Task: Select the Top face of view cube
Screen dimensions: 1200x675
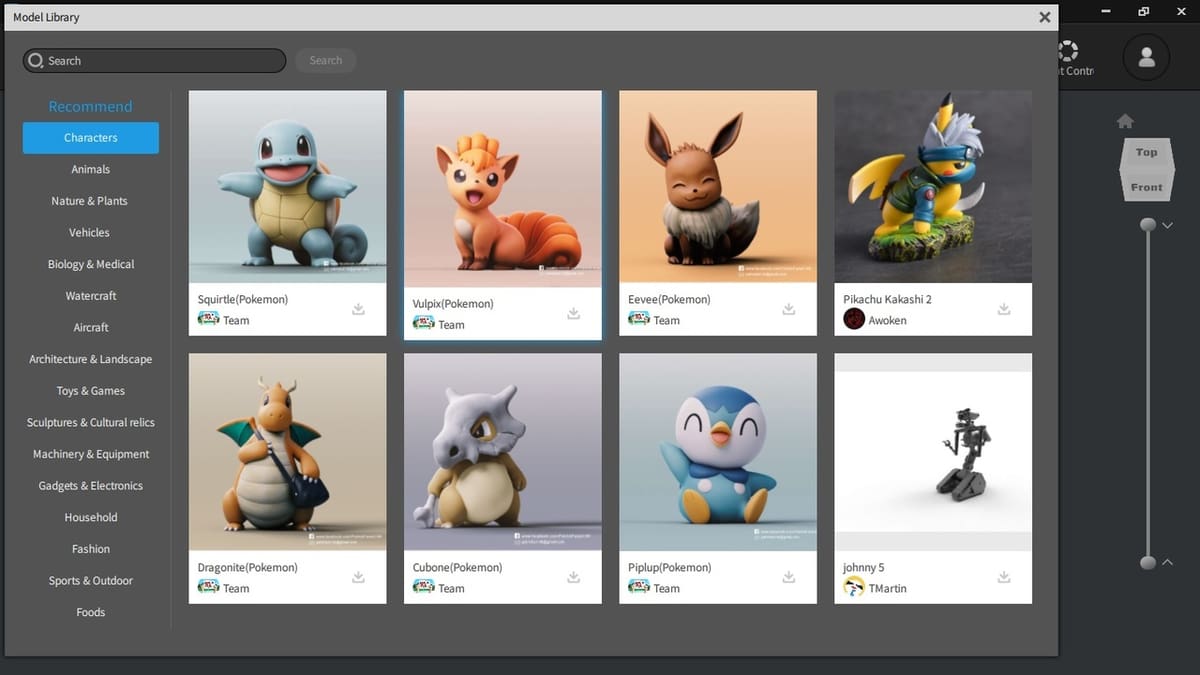Action: pyautogui.click(x=1146, y=152)
